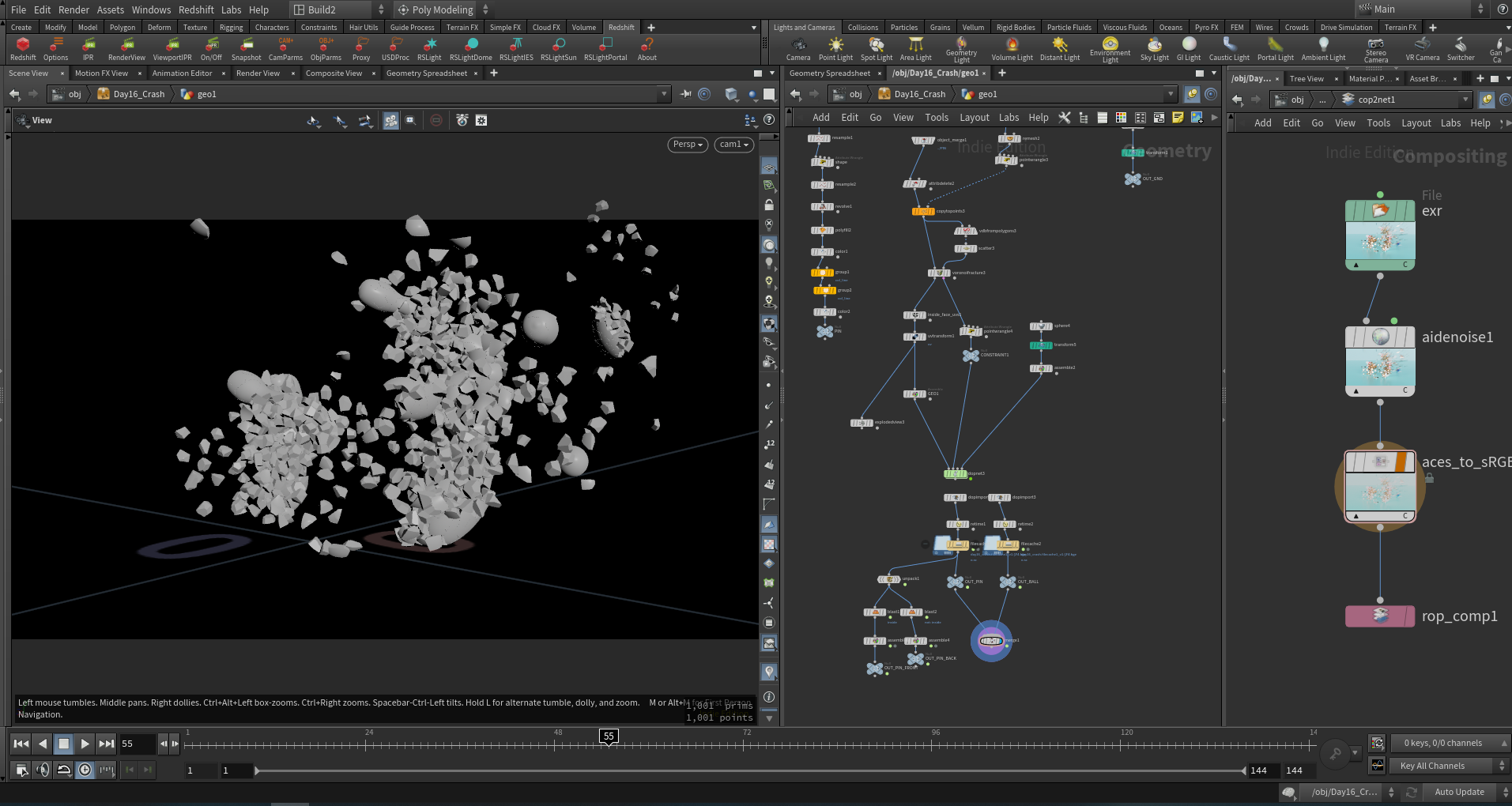The image size is (1512, 806).
Task: Toggle the pin on the cop2net1 network pane
Action: [x=1487, y=100]
